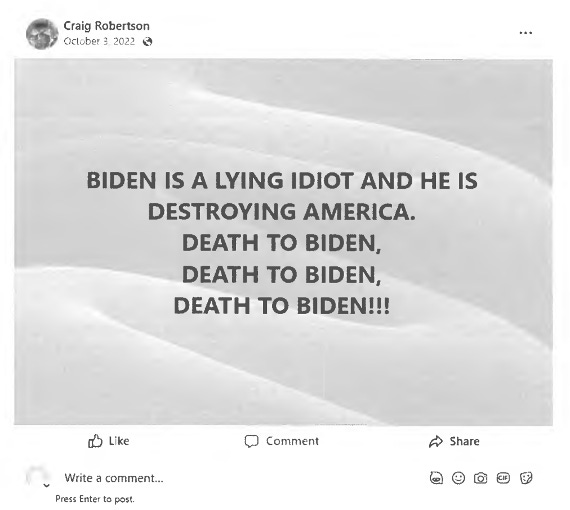The width and height of the screenshot is (570, 510).
Task: Open Craig Robertson's profile name link
Action: point(107,26)
